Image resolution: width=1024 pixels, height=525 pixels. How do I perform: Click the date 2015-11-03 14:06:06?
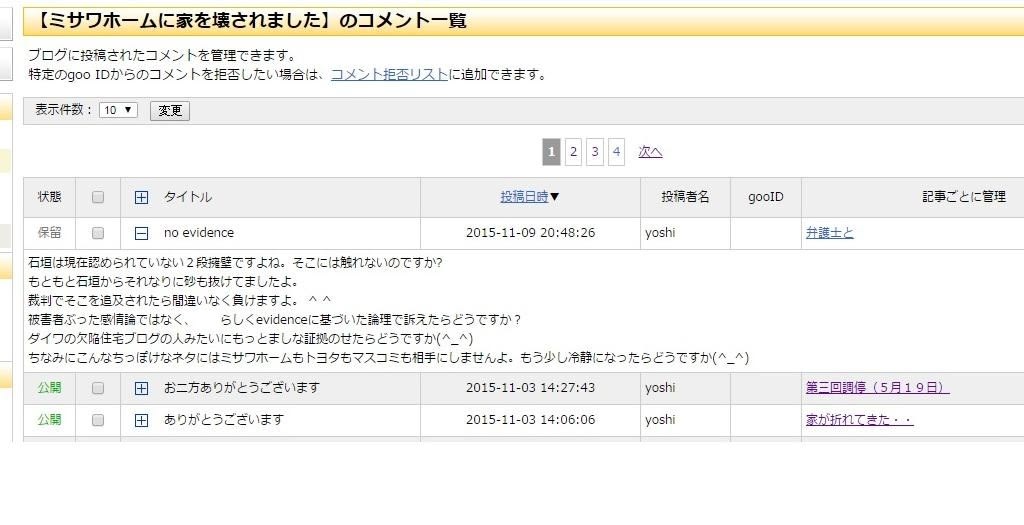530,420
